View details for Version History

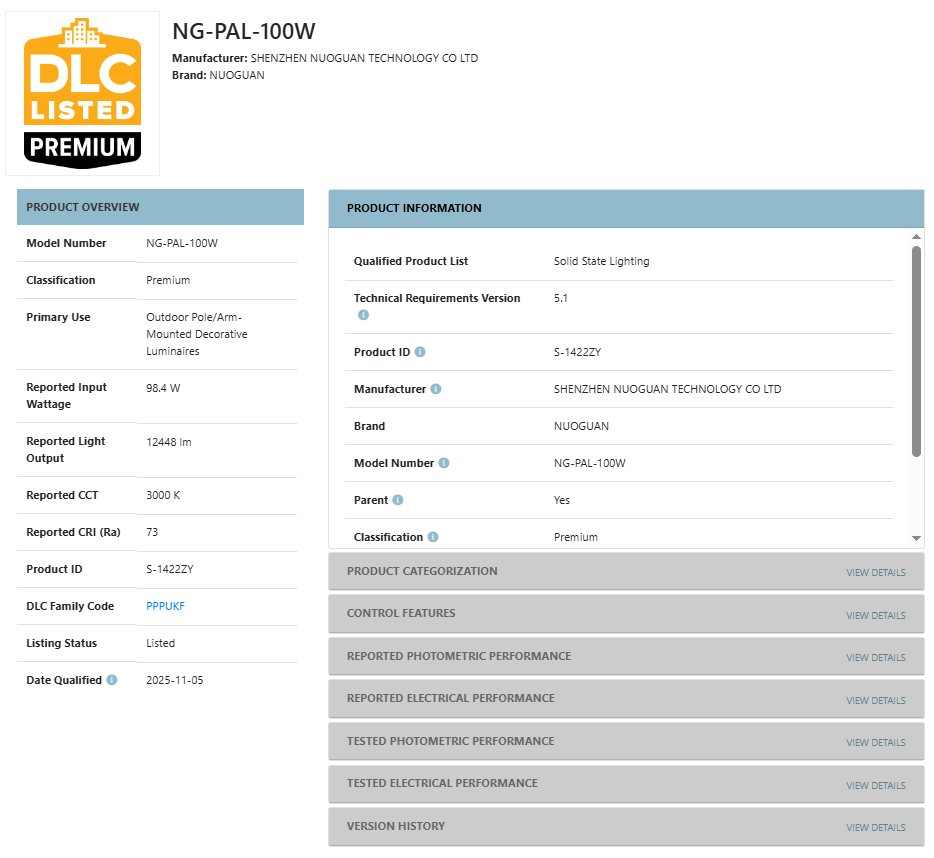click(x=875, y=828)
